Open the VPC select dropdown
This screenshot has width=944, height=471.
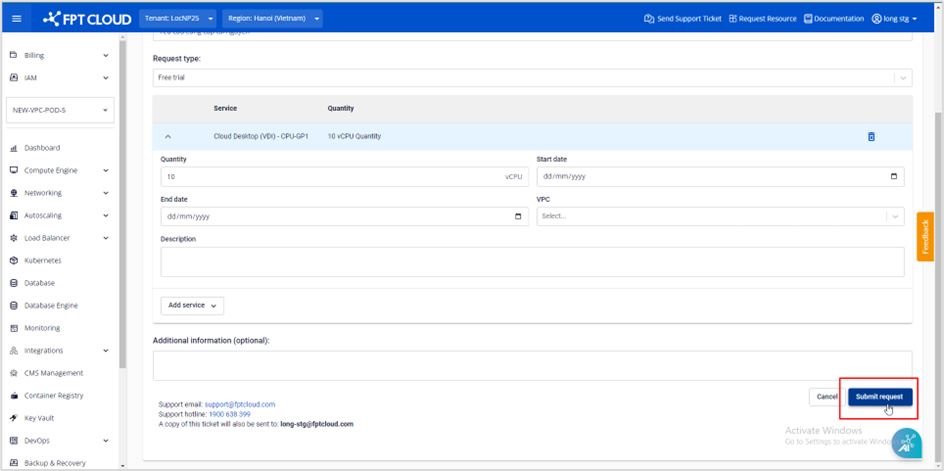pyautogui.click(x=720, y=216)
